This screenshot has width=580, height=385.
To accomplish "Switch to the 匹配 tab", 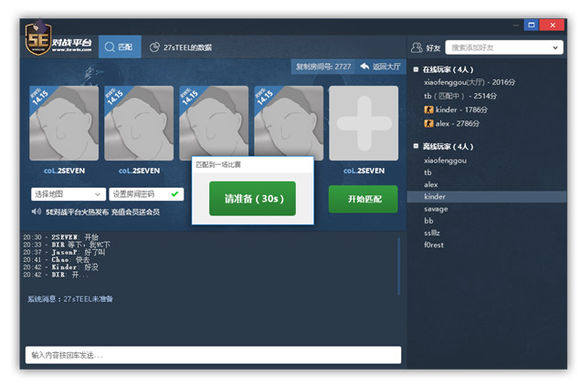I will [120, 47].
